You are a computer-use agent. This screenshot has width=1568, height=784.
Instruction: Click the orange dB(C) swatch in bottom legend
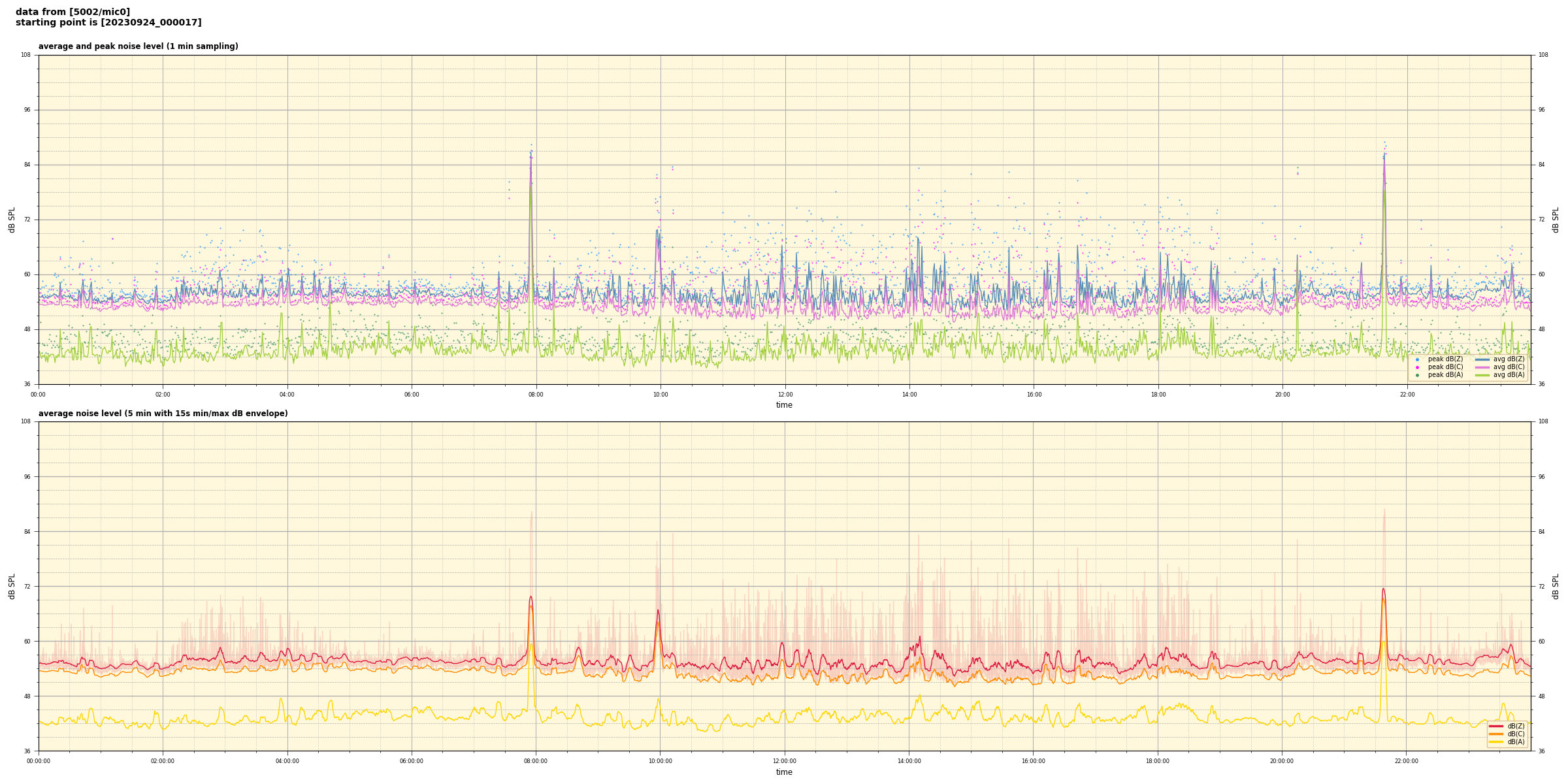click(x=1496, y=734)
